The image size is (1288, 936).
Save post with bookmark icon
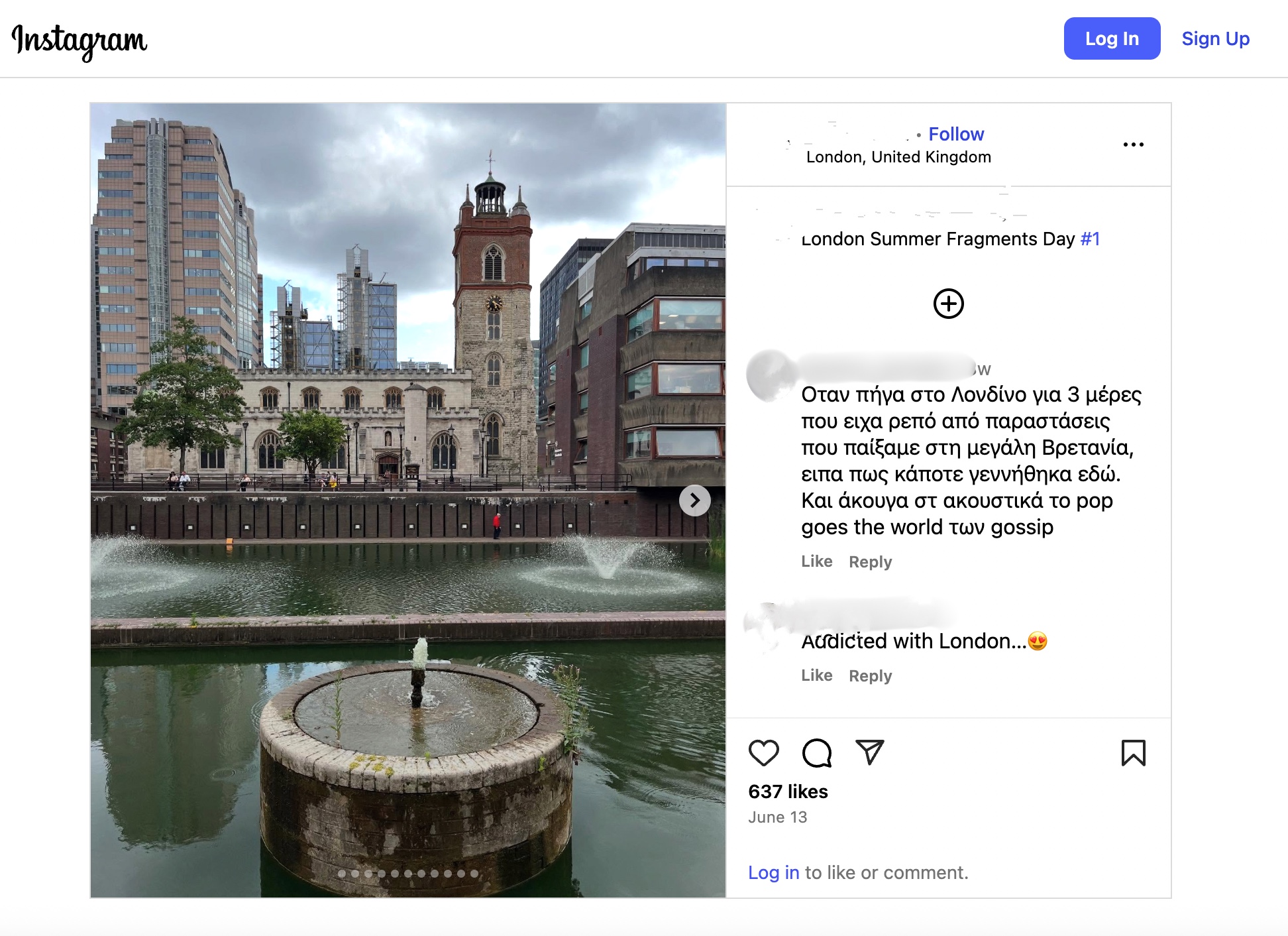[1133, 753]
